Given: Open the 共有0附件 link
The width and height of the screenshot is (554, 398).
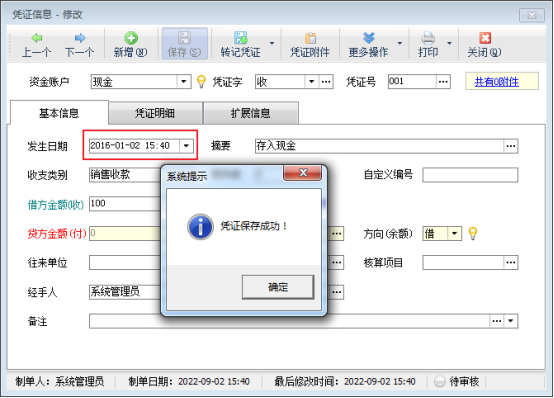Looking at the screenshot, I should tap(496, 82).
